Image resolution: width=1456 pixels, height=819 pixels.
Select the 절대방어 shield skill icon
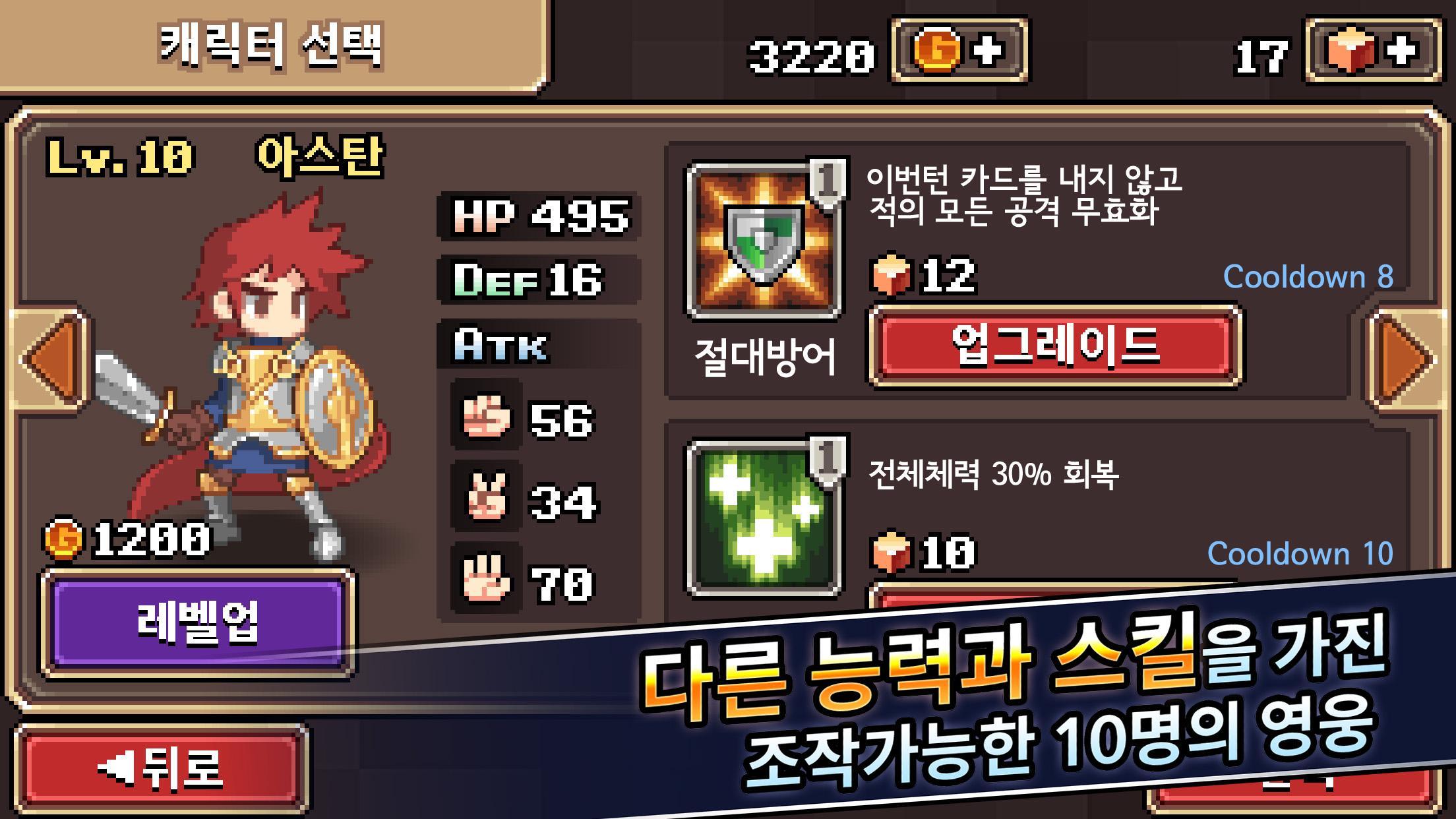click(764, 241)
